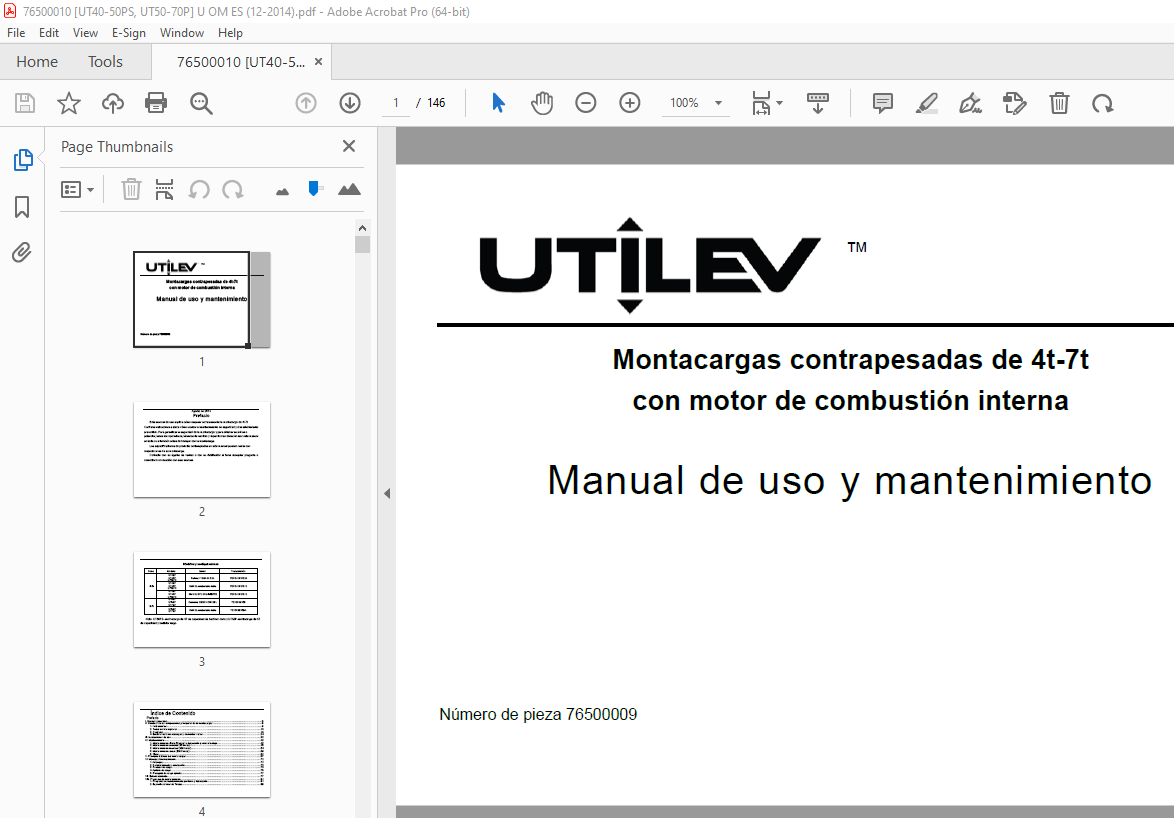1174x818 pixels.
Task: Activate the Selection arrow tool
Action: pos(498,103)
